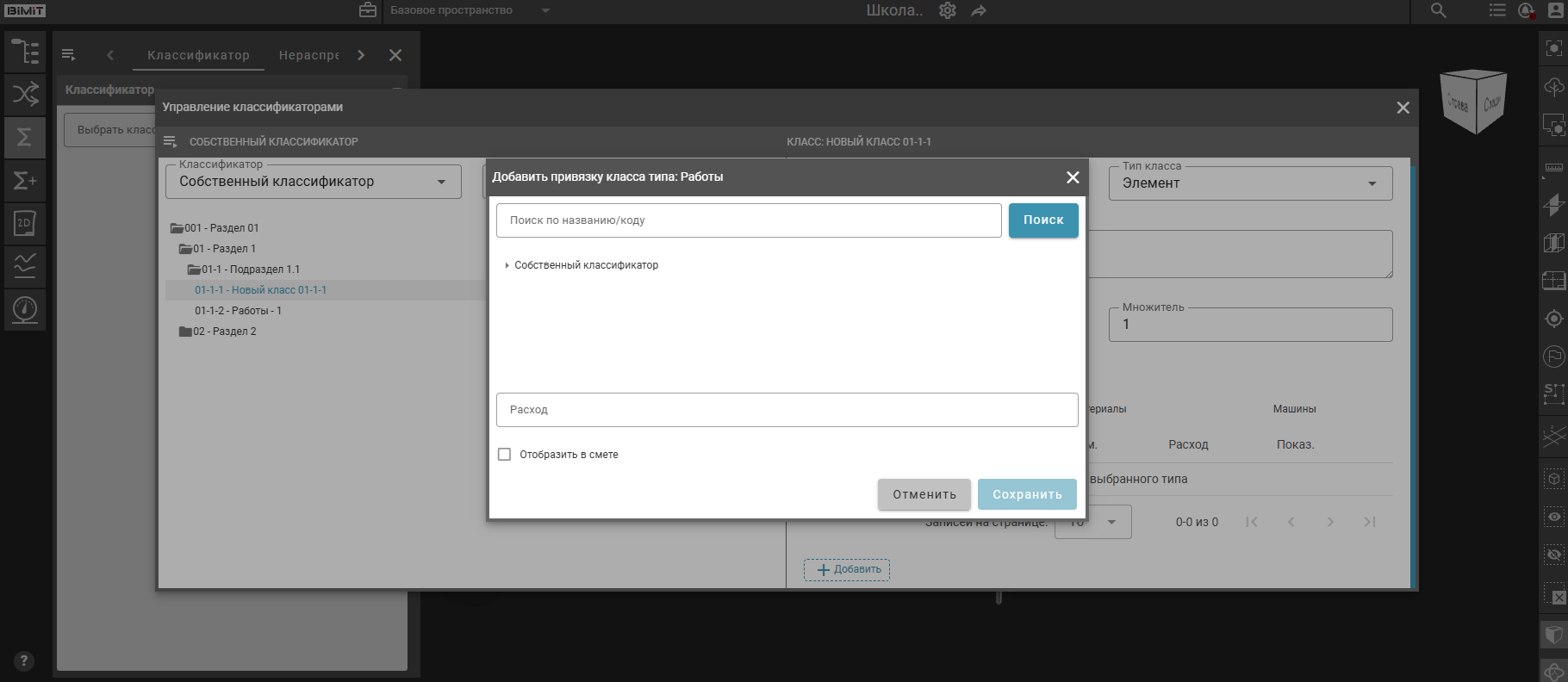Screen dimensions: 1568x682
Task: Open the chart analytics sidebar icon
Action: 25,265
